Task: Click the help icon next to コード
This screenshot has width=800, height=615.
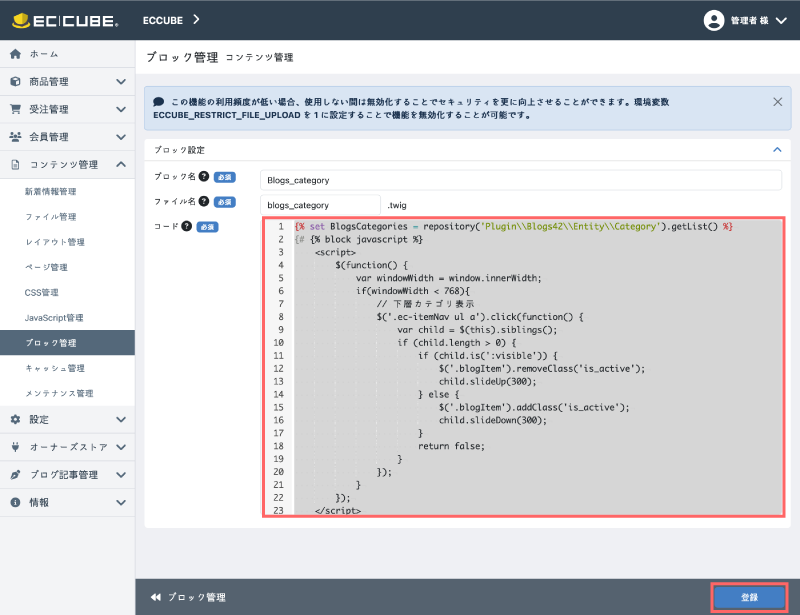Action: tap(187, 227)
